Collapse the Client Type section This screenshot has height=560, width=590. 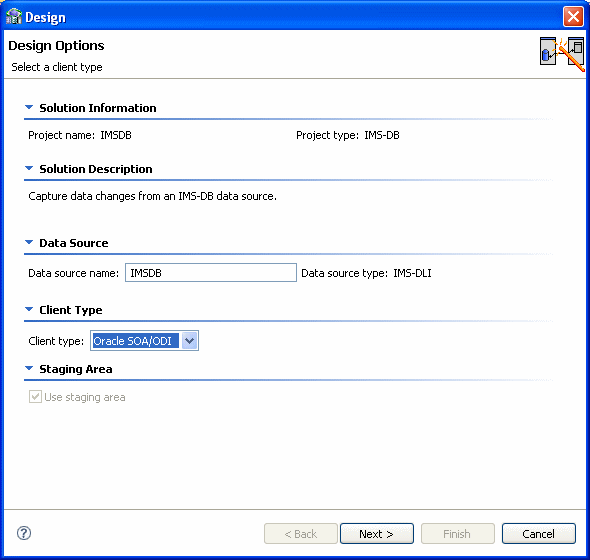29,310
